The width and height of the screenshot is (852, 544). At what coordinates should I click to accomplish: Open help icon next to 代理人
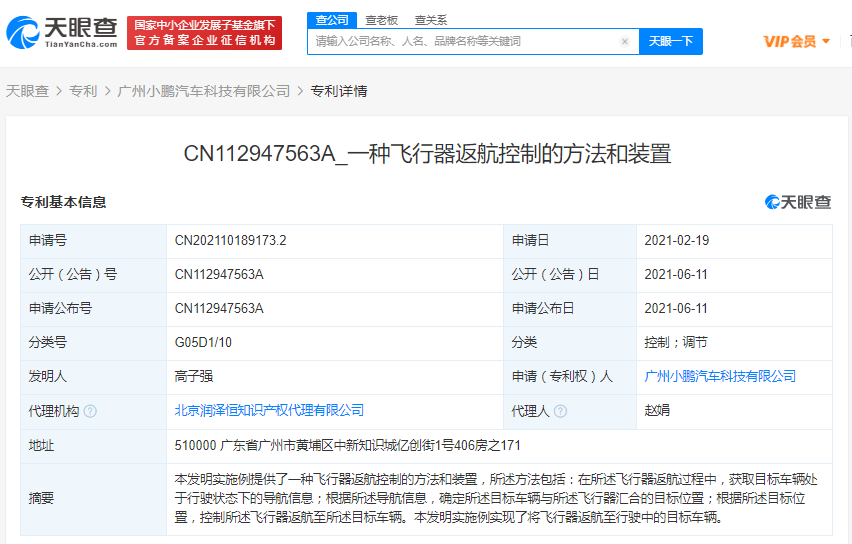(560, 411)
